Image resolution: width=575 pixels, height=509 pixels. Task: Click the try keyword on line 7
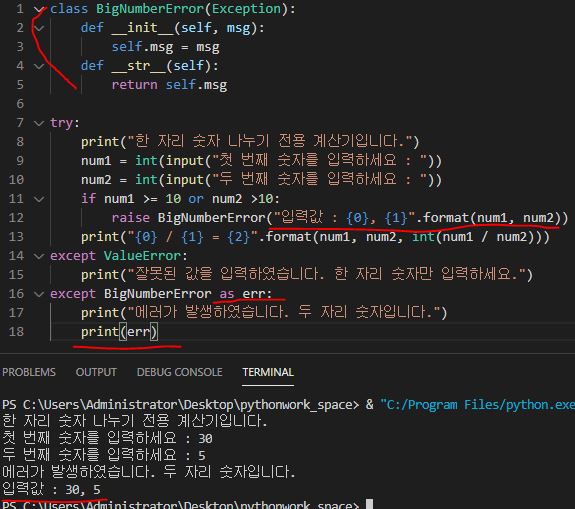pyautogui.click(x=62, y=123)
